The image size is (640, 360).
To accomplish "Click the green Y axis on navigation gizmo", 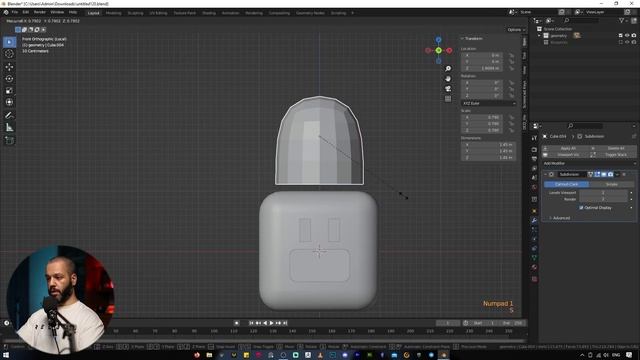I will (x=438, y=50).
